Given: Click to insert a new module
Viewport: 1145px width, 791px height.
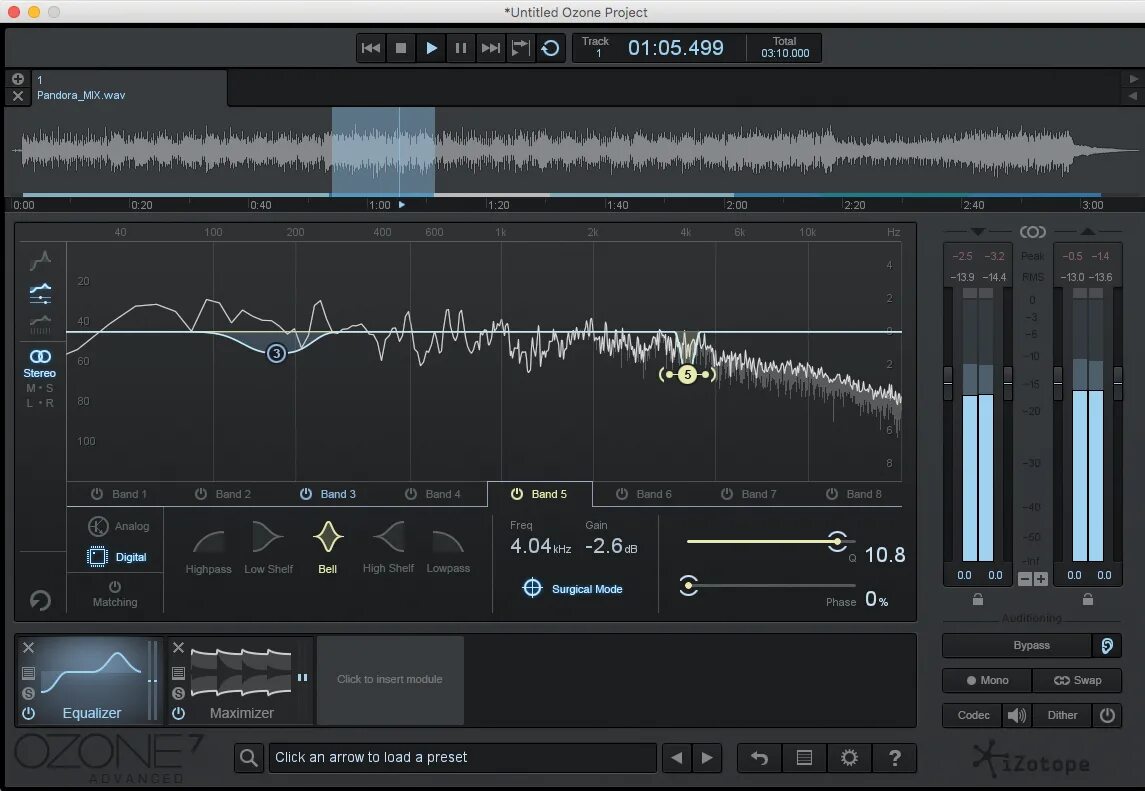Looking at the screenshot, I should [390, 679].
